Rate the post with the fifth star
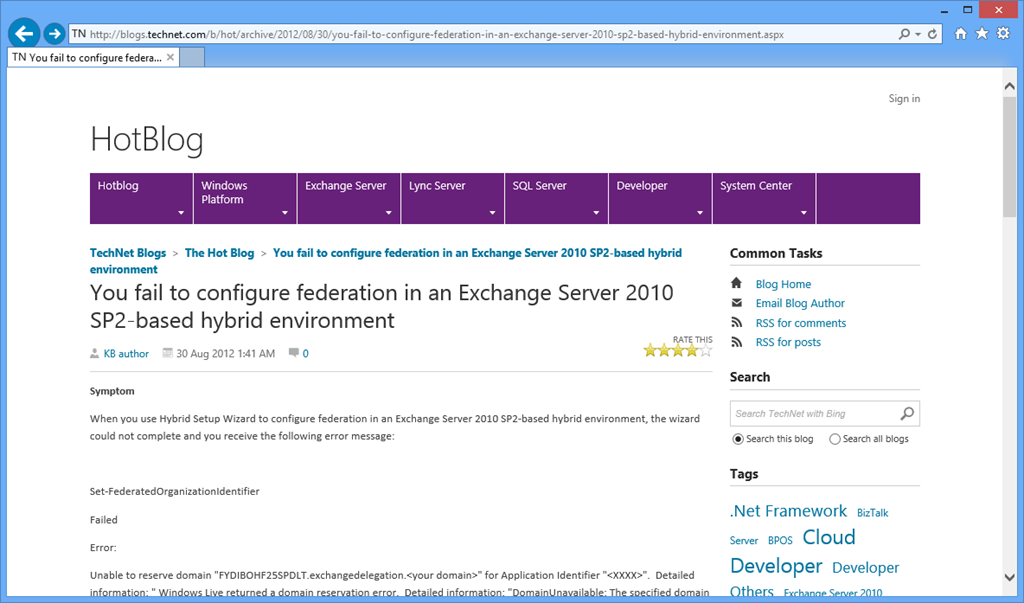 click(706, 351)
